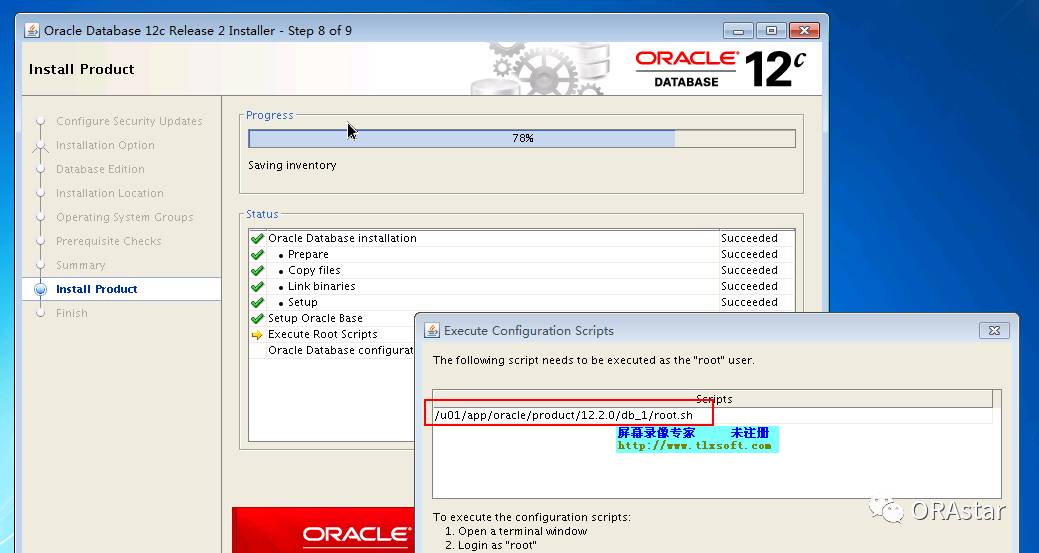Click the root user requirement message
The width and height of the screenshot is (1039, 553).
[x=594, y=360]
